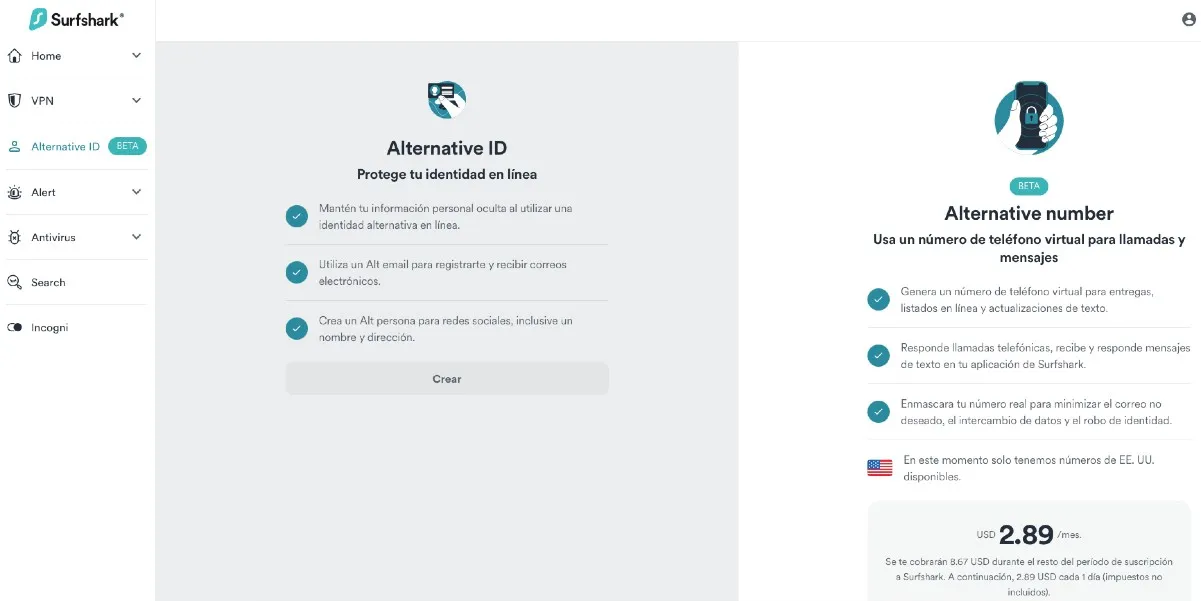
Task: Click checkmark beside 'Mantén tu información personal'
Action: [x=296, y=216]
